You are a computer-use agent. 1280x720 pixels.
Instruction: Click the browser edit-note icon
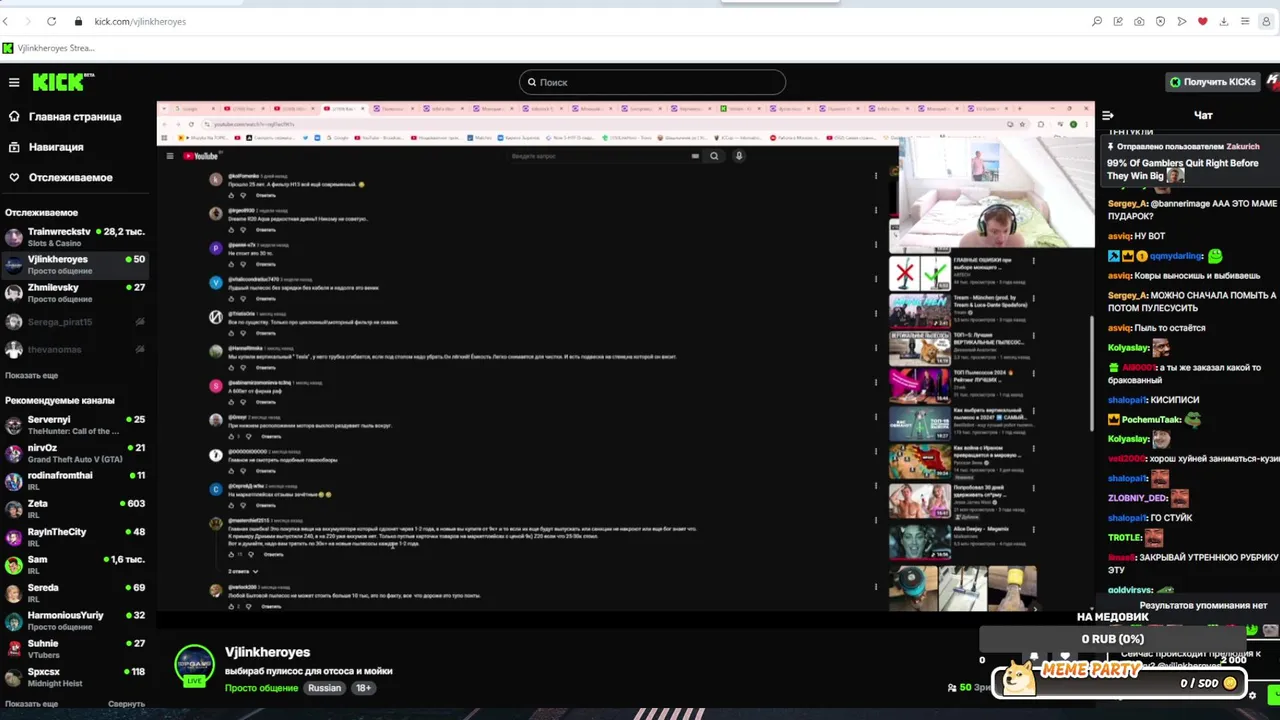[1118, 21]
